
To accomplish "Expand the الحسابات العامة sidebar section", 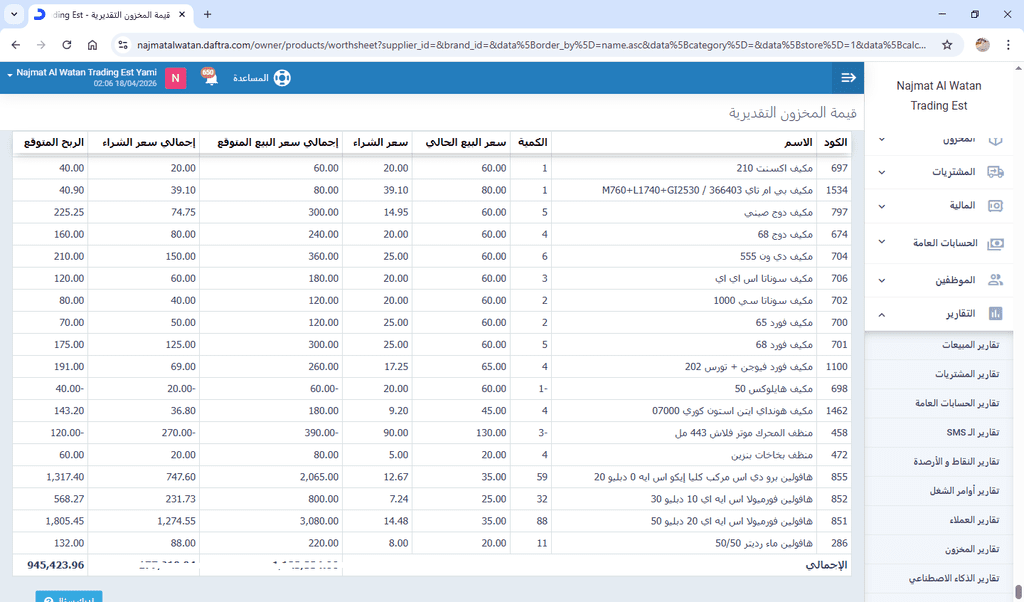I will (881, 243).
